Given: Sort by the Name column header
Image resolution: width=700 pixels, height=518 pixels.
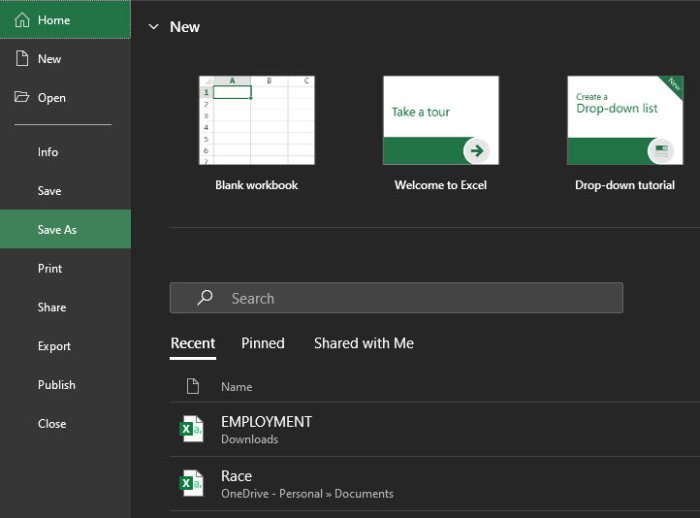Looking at the screenshot, I should coord(237,387).
